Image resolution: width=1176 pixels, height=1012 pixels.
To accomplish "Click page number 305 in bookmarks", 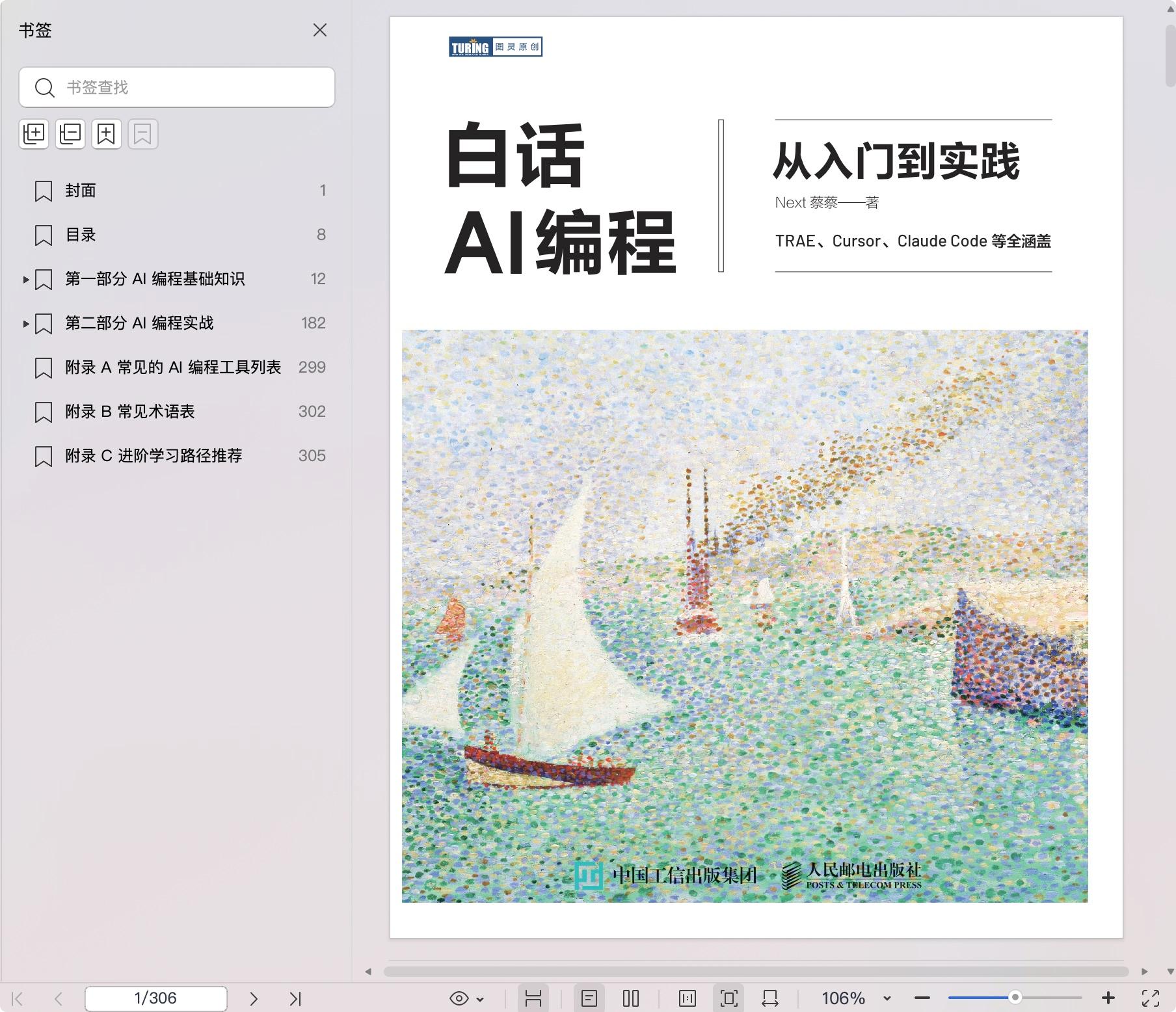I will click(312, 456).
